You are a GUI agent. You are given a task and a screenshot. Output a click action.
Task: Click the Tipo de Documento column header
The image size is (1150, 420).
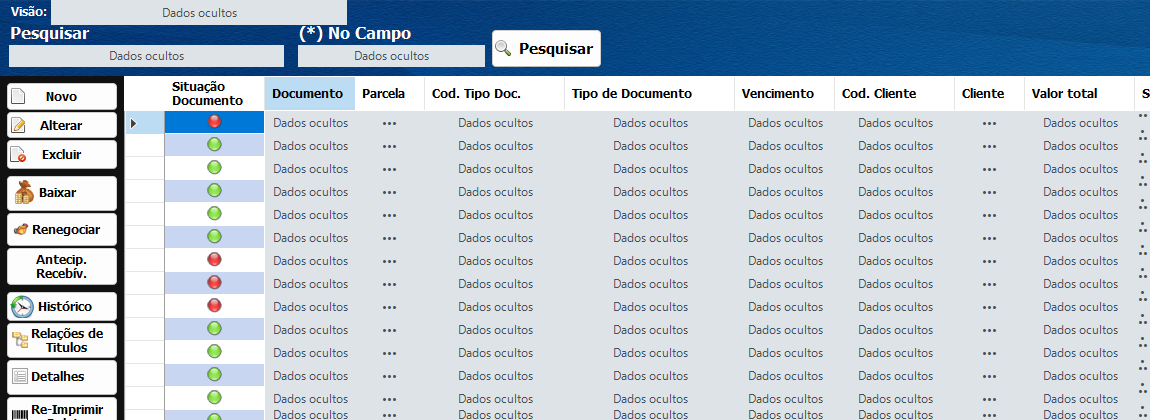click(x=649, y=94)
